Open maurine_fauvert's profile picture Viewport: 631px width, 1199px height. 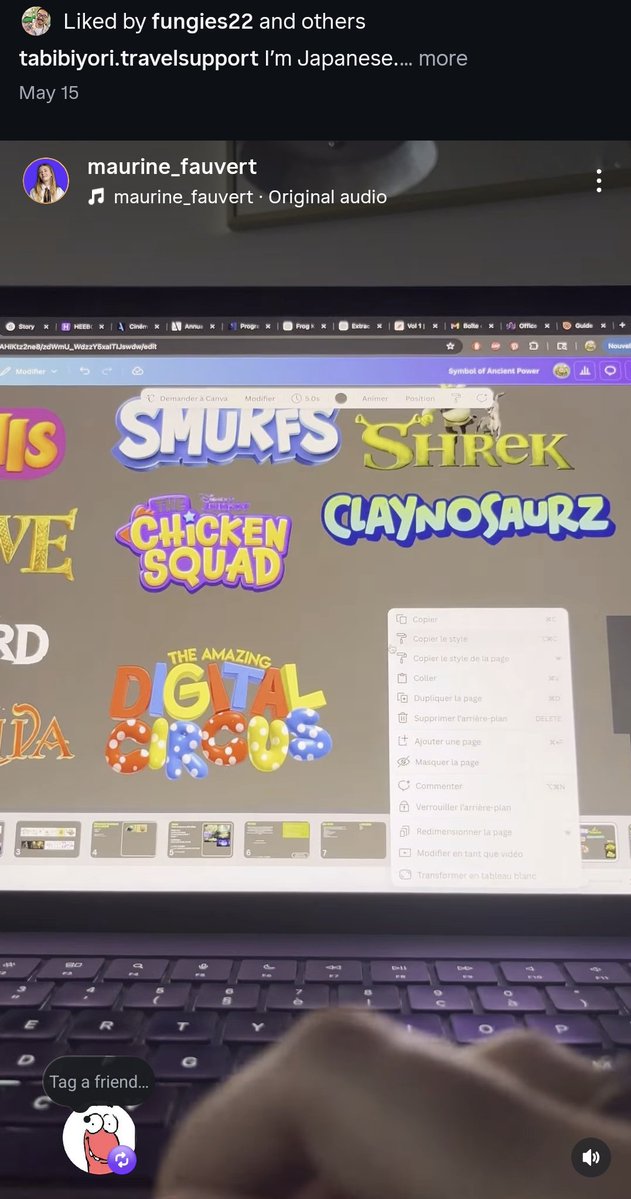(x=46, y=180)
